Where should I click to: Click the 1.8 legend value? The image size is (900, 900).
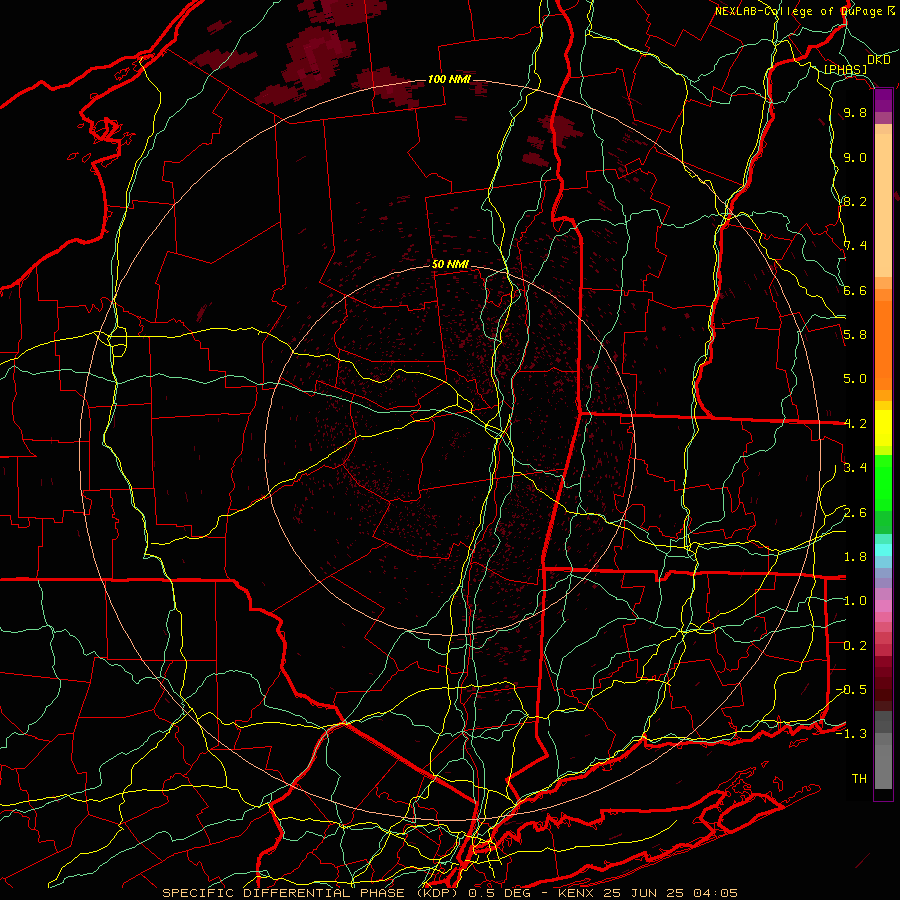coord(855,557)
